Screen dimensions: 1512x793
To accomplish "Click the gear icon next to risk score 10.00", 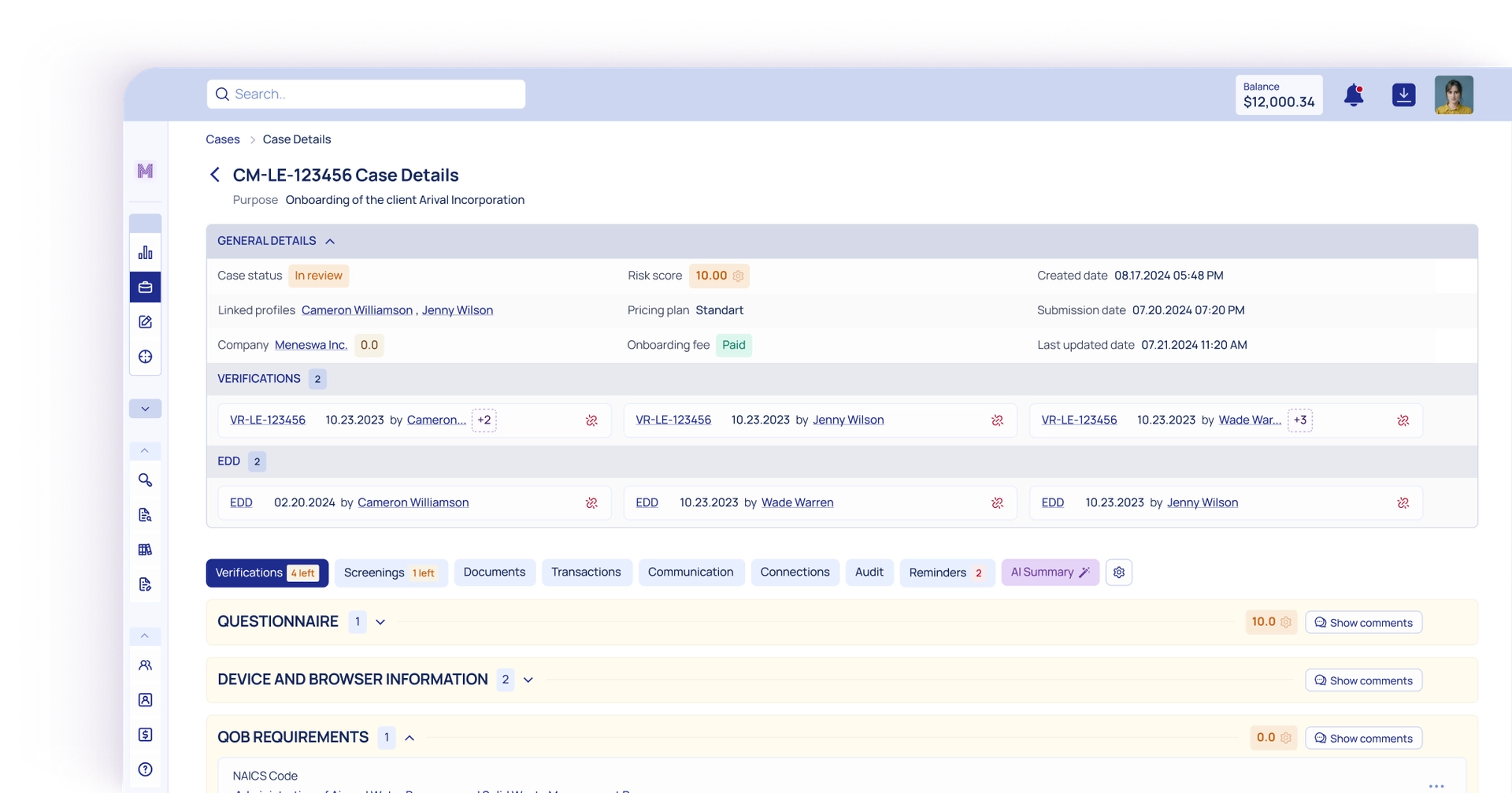I will click(738, 276).
